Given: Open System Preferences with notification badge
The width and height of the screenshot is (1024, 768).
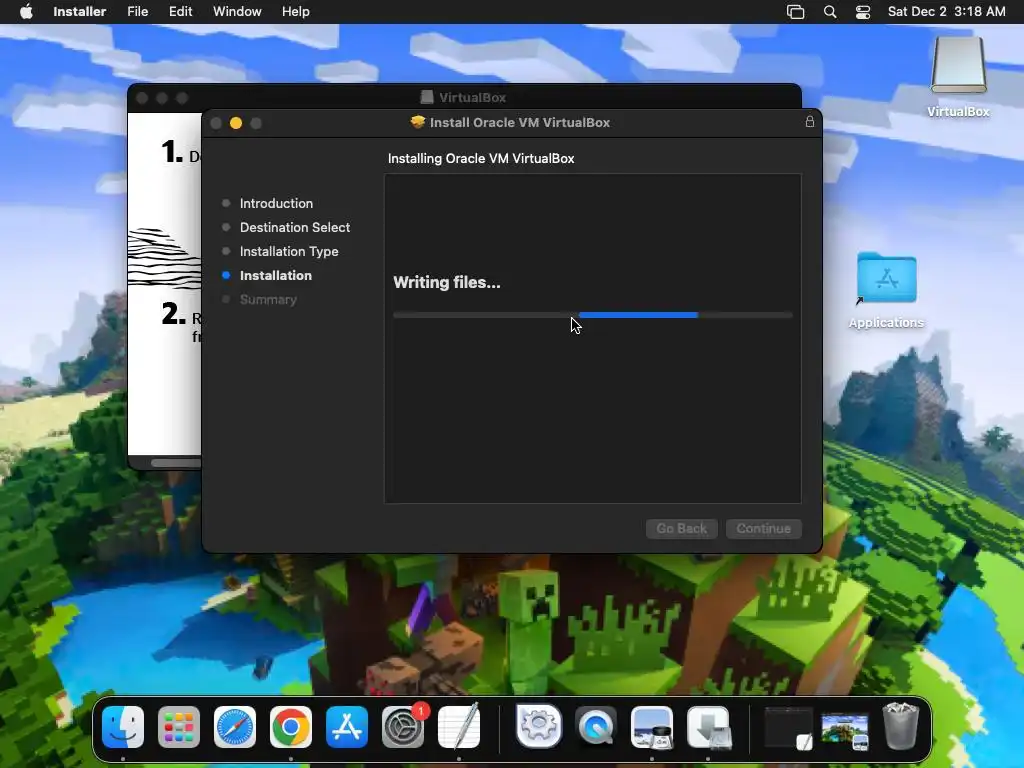Looking at the screenshot, I should tap(403, 727).
